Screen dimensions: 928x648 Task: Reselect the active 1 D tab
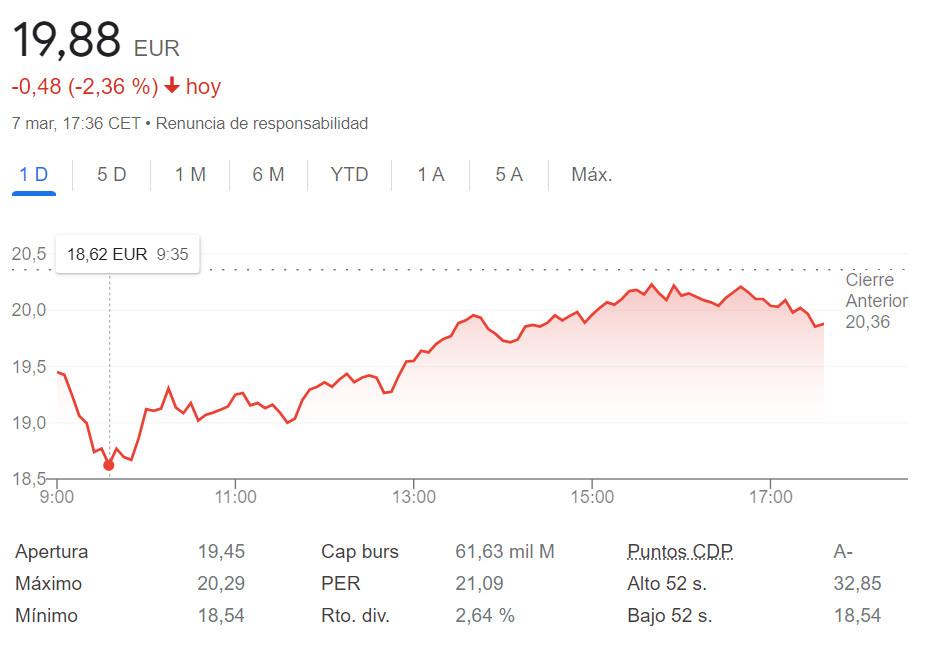(32, 173)
